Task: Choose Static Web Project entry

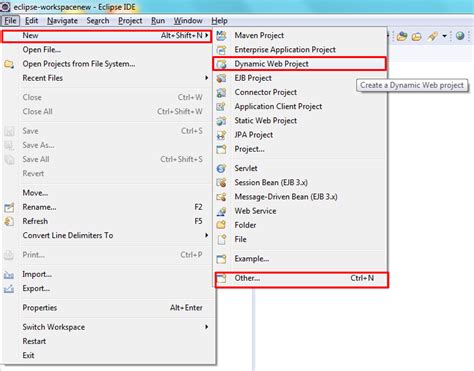Action: [x=300, y=121]
